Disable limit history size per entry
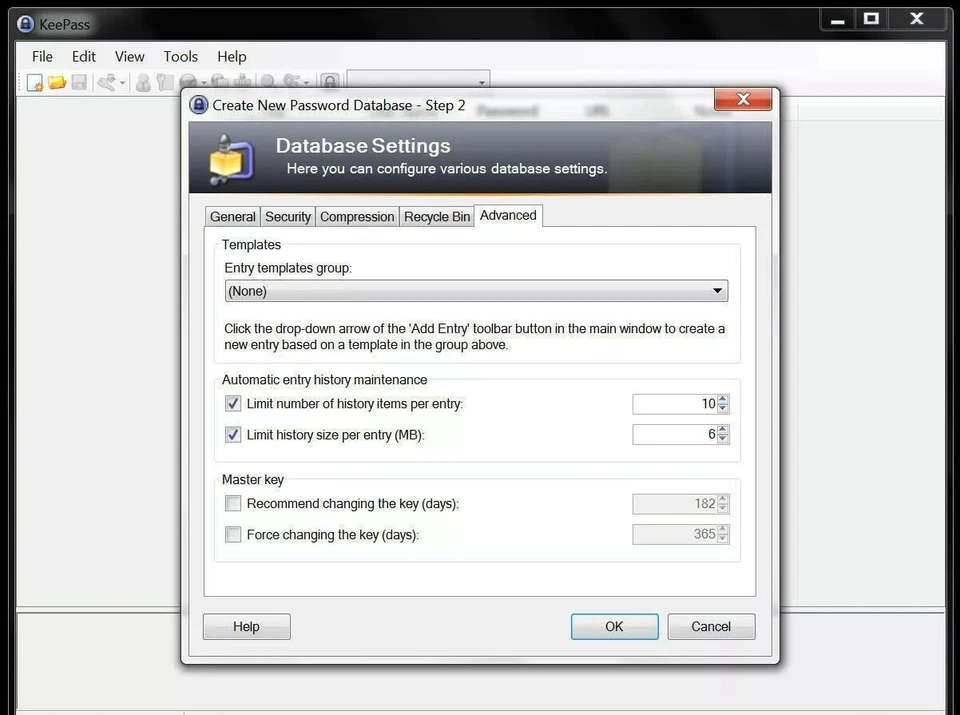The image size is (960, 715). (x=233, y=434)
